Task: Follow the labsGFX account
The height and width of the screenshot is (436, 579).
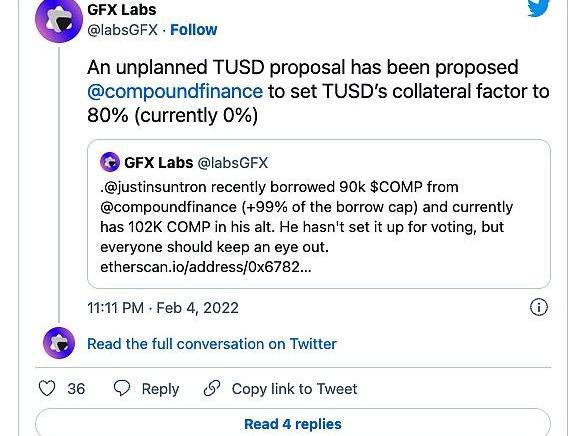Action: (193, 30)
